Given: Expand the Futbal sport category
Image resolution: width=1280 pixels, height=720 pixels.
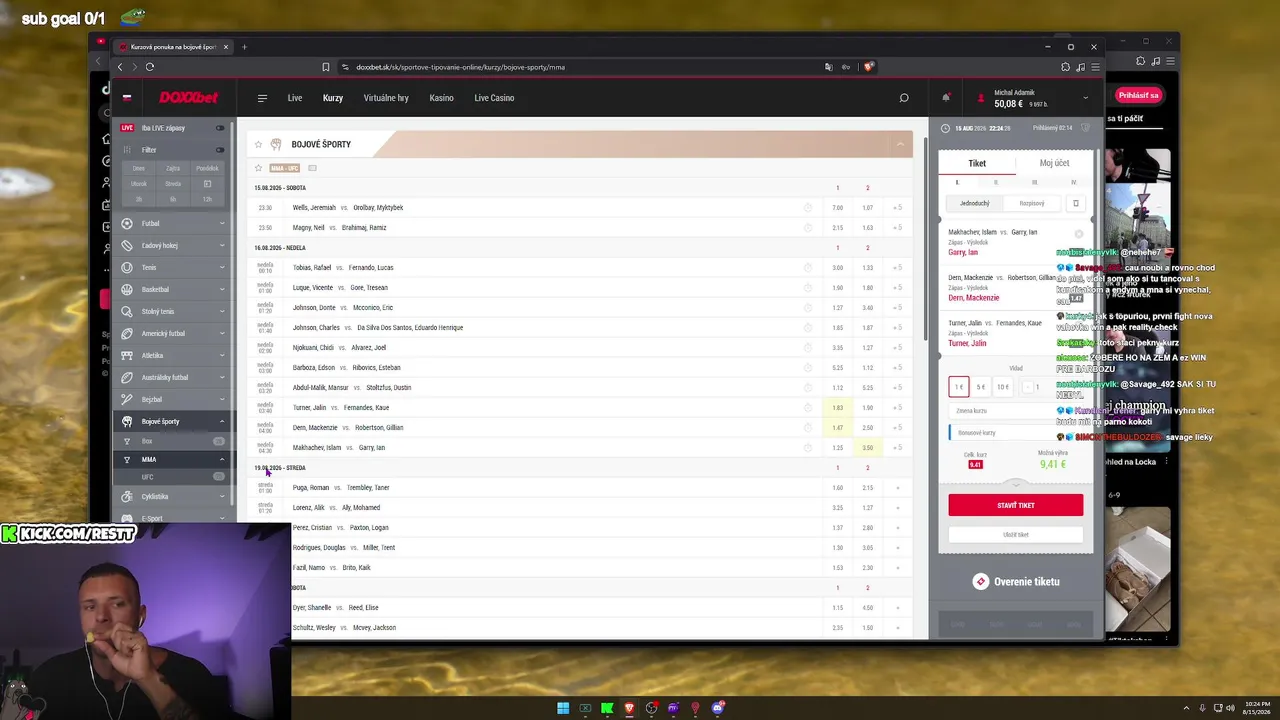Looking at the screenshot, I should tap(222, 224).
